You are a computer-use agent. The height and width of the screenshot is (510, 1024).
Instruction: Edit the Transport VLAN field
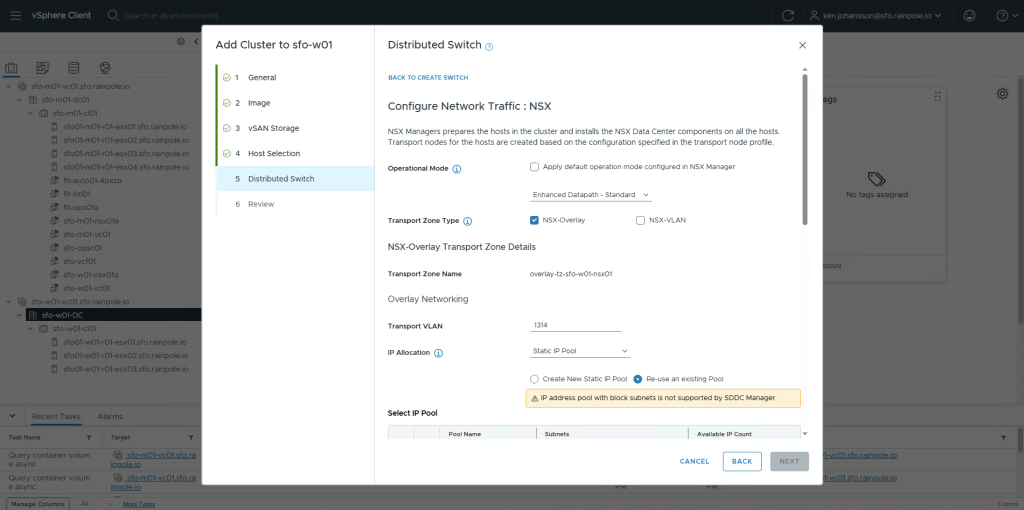(x=575, y=325)
